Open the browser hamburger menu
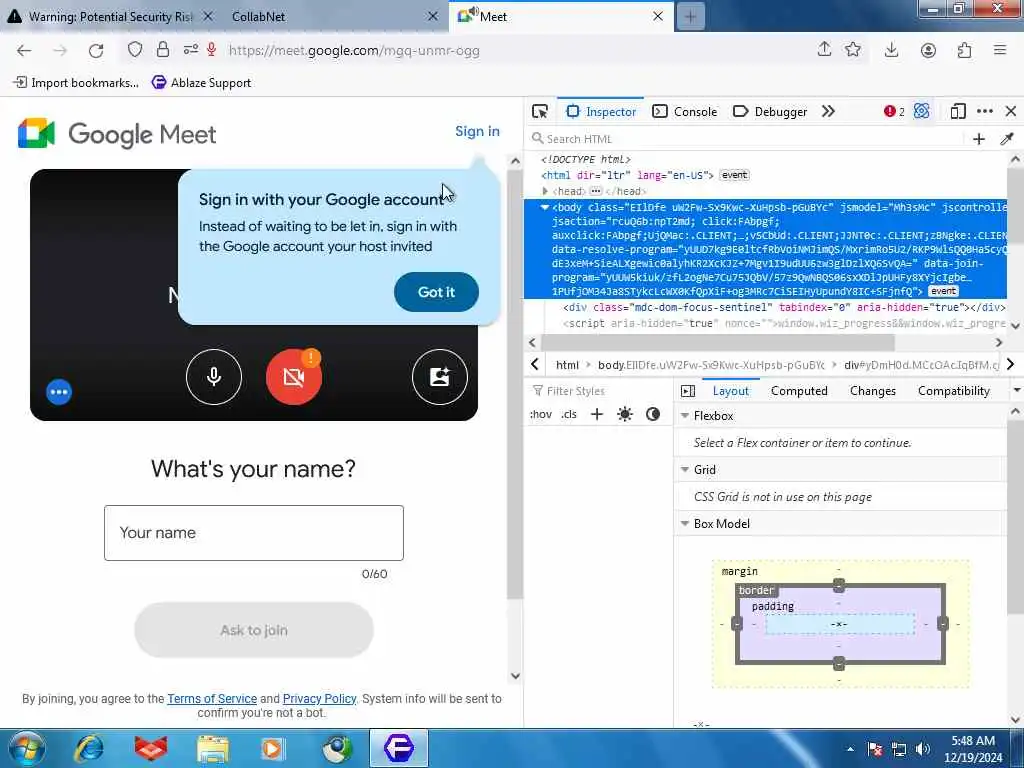 click(x=1000, y=50)
